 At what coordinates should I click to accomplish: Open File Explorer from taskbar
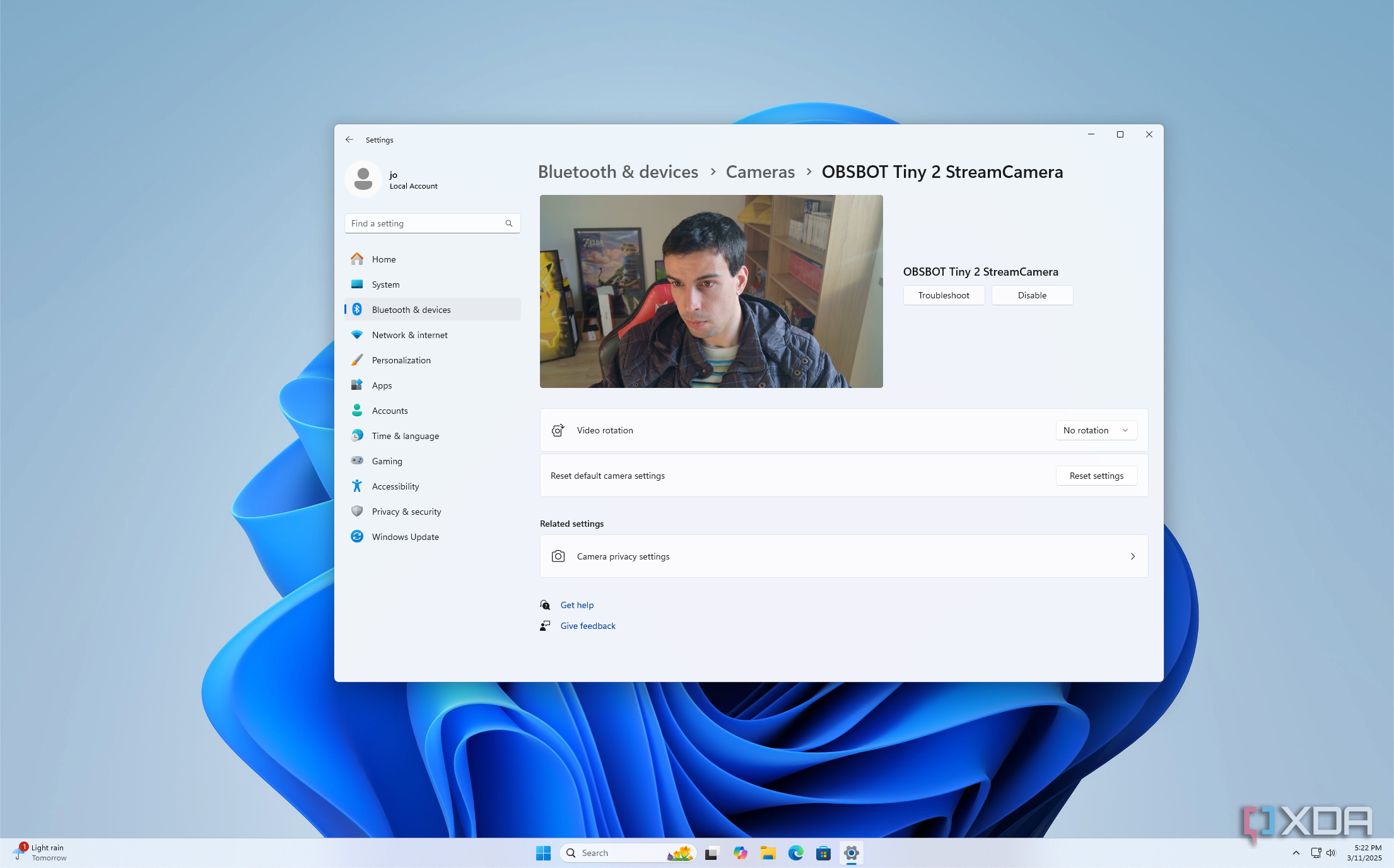click(x=768, y=853)
